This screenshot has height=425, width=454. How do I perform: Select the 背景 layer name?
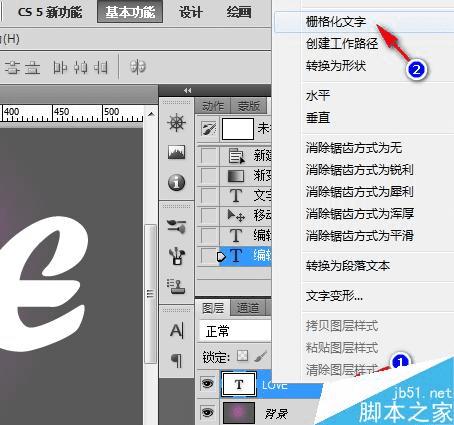point(276,414)
